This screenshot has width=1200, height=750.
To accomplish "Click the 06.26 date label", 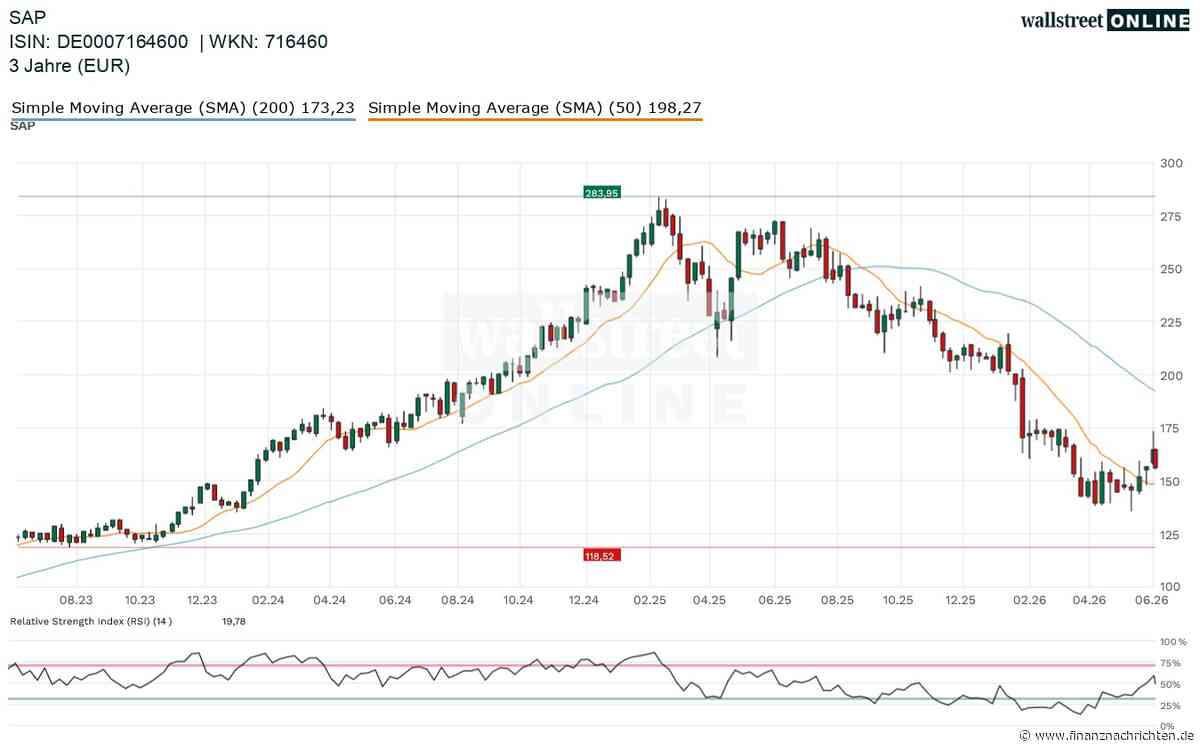I will click(x=1153, y=600).
